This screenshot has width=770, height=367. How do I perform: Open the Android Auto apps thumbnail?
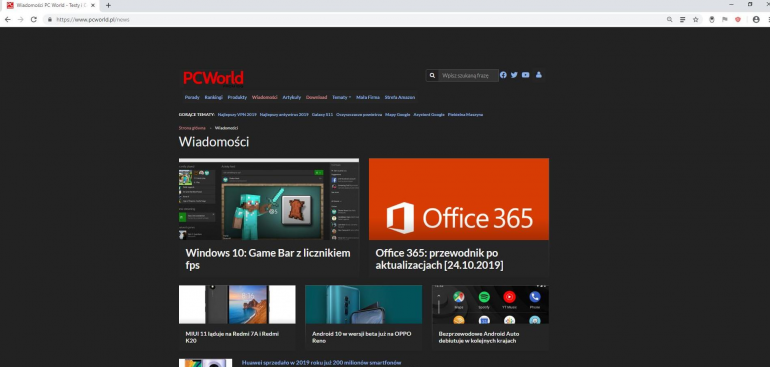pos(490,305)
